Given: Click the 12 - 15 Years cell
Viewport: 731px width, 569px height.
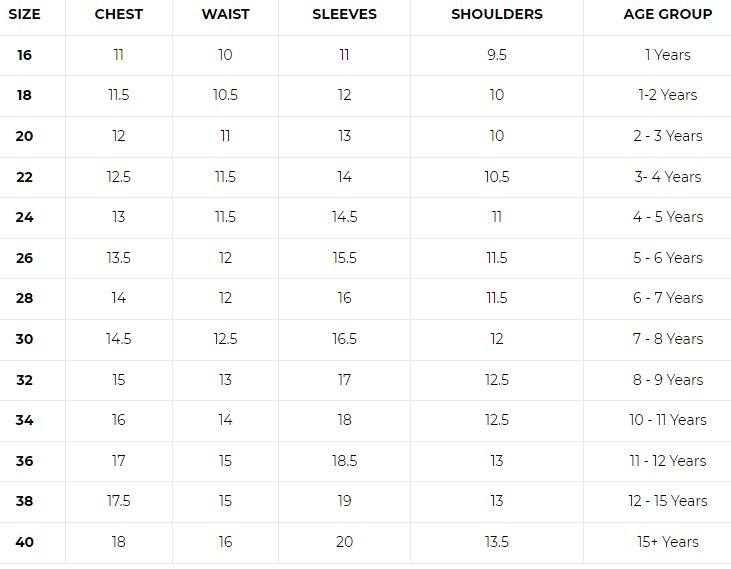Looking at the screenshot, I should tap(668, 501).
